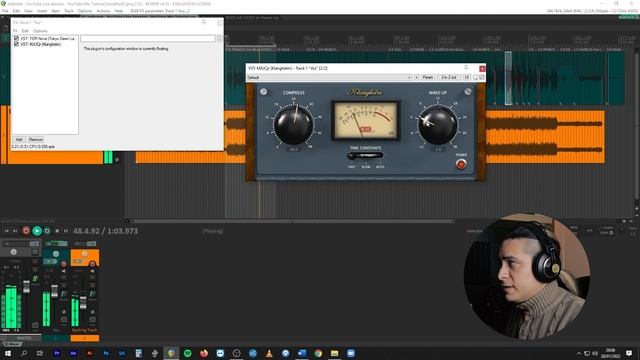Viewport: 640px width, 360px height.
Task: Open Premiere Pro from taskbar
Action: click(57, 353)
